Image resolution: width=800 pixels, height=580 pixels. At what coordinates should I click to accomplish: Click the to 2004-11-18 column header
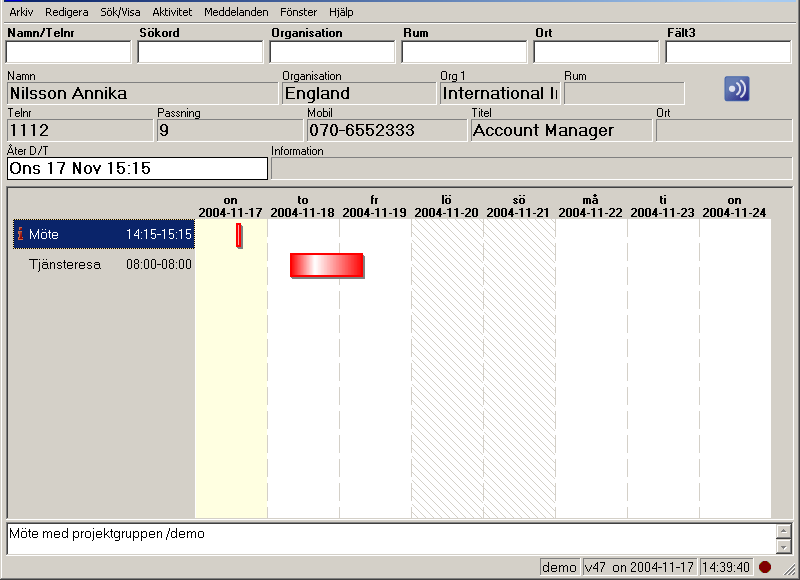[303, 206]
